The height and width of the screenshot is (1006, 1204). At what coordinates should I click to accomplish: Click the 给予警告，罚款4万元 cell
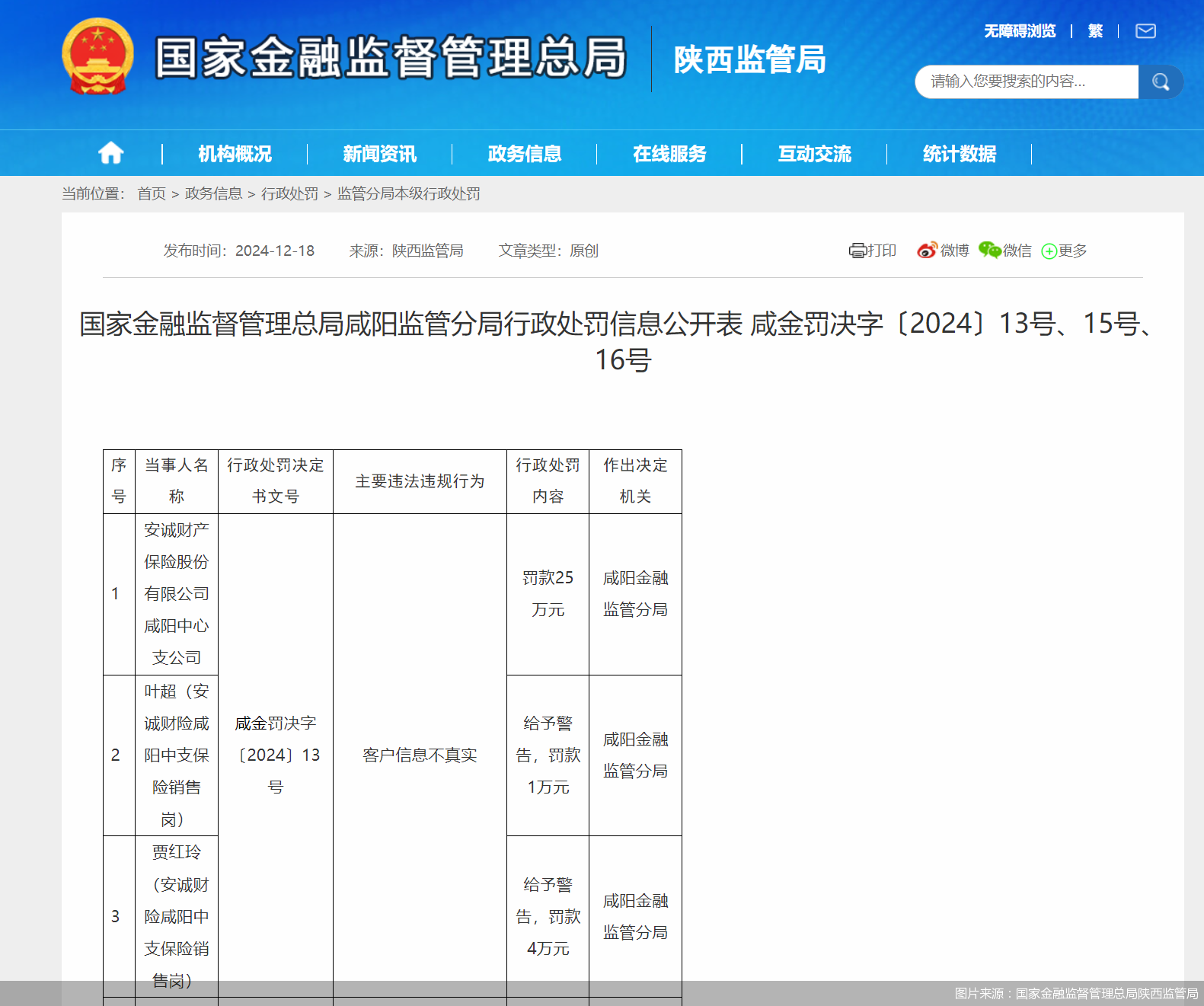(x=548, y=917)
